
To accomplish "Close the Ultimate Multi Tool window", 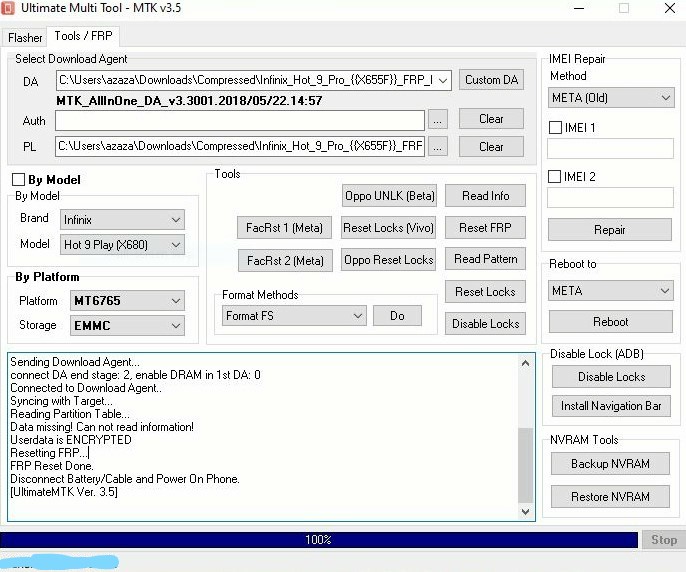I will [x=669, y=8].
